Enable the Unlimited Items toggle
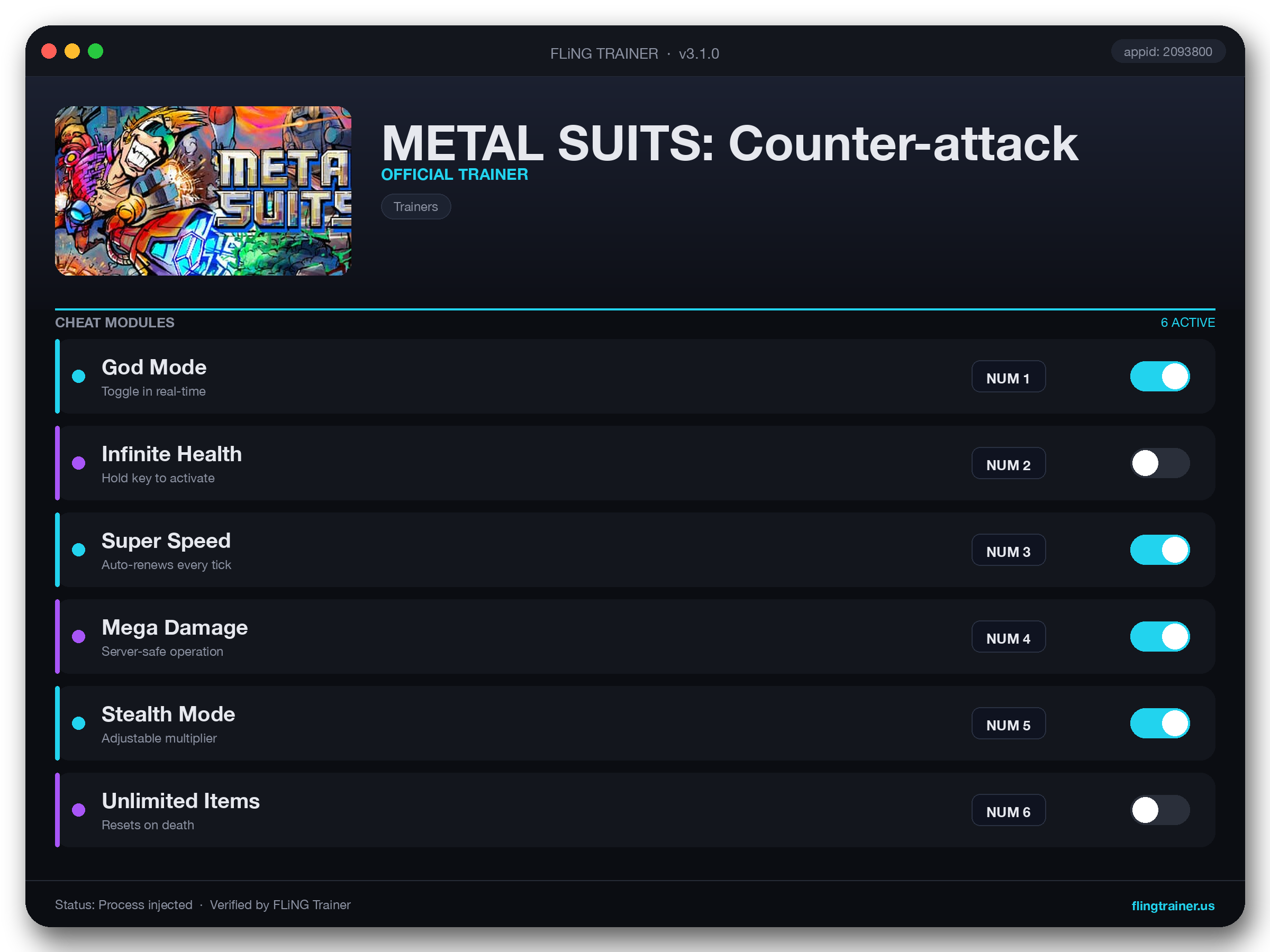 click(x=1160, y=810)
